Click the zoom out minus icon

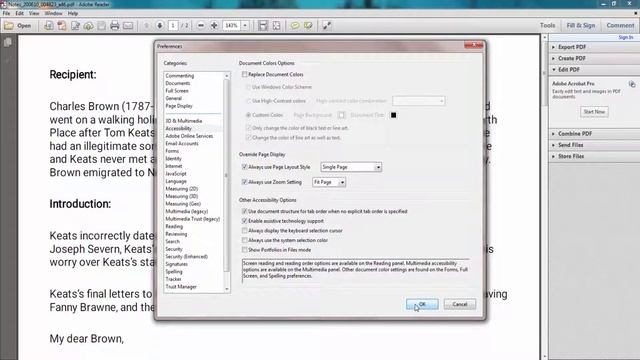click(x=201, y=26)
